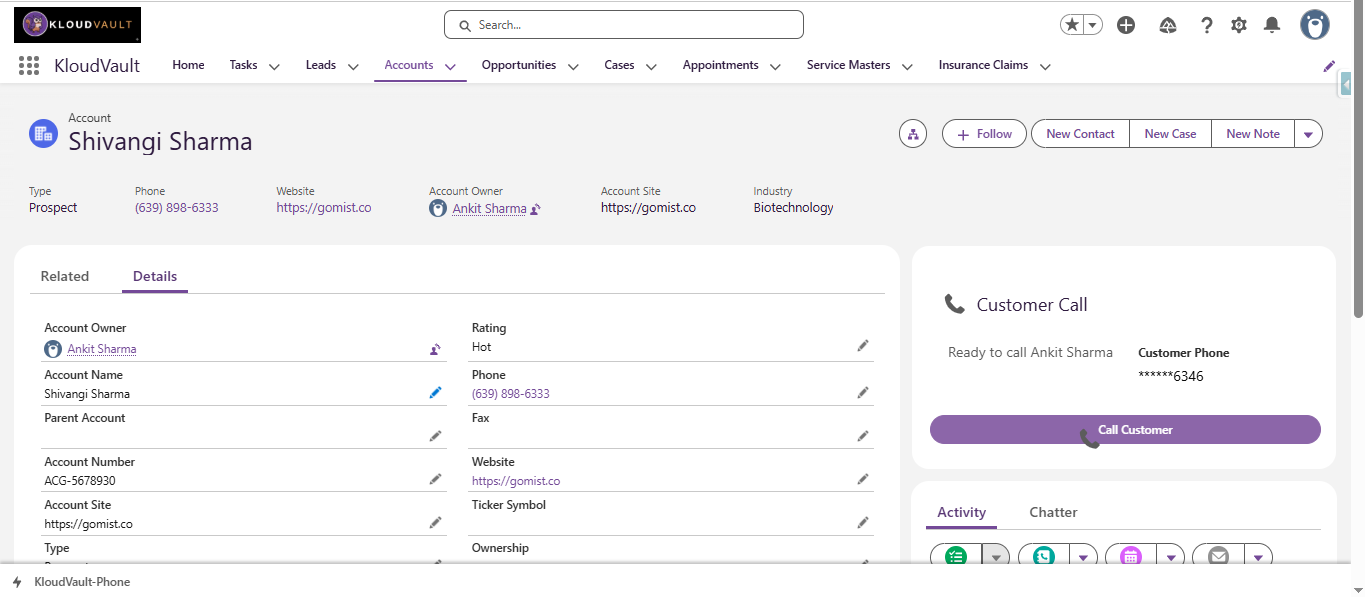Click in the global Search box
Viewport: 1365px width, 597px height.
point(624,25)
